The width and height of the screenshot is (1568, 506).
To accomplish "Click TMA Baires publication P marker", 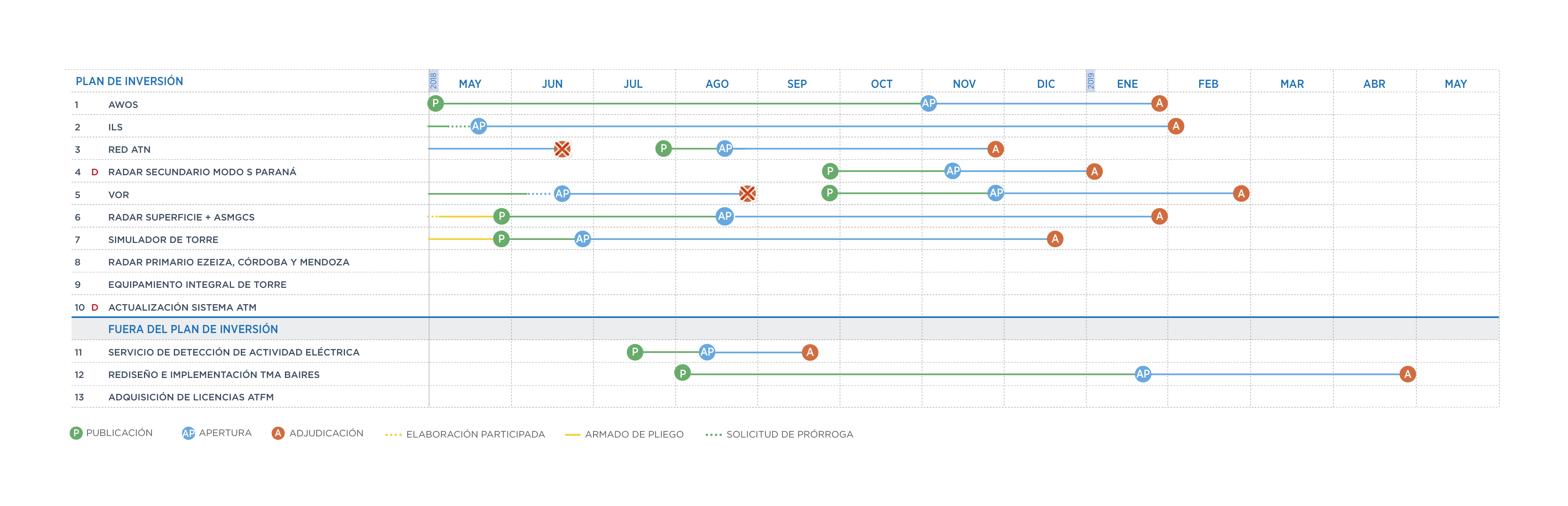I will [x=682, y=373].
